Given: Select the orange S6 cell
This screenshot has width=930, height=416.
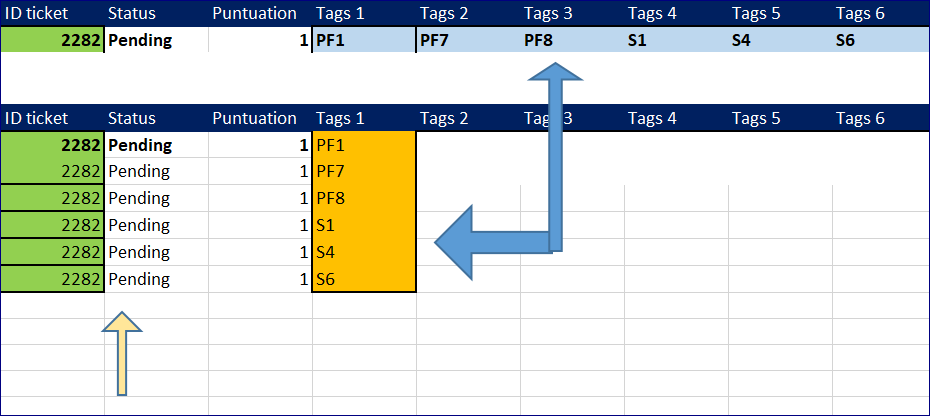Looking at the screenshot, I should 364,279.
